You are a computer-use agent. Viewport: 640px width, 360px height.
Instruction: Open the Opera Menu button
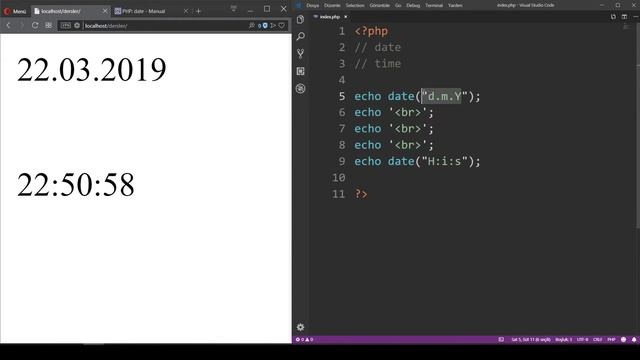coord(15,11)
